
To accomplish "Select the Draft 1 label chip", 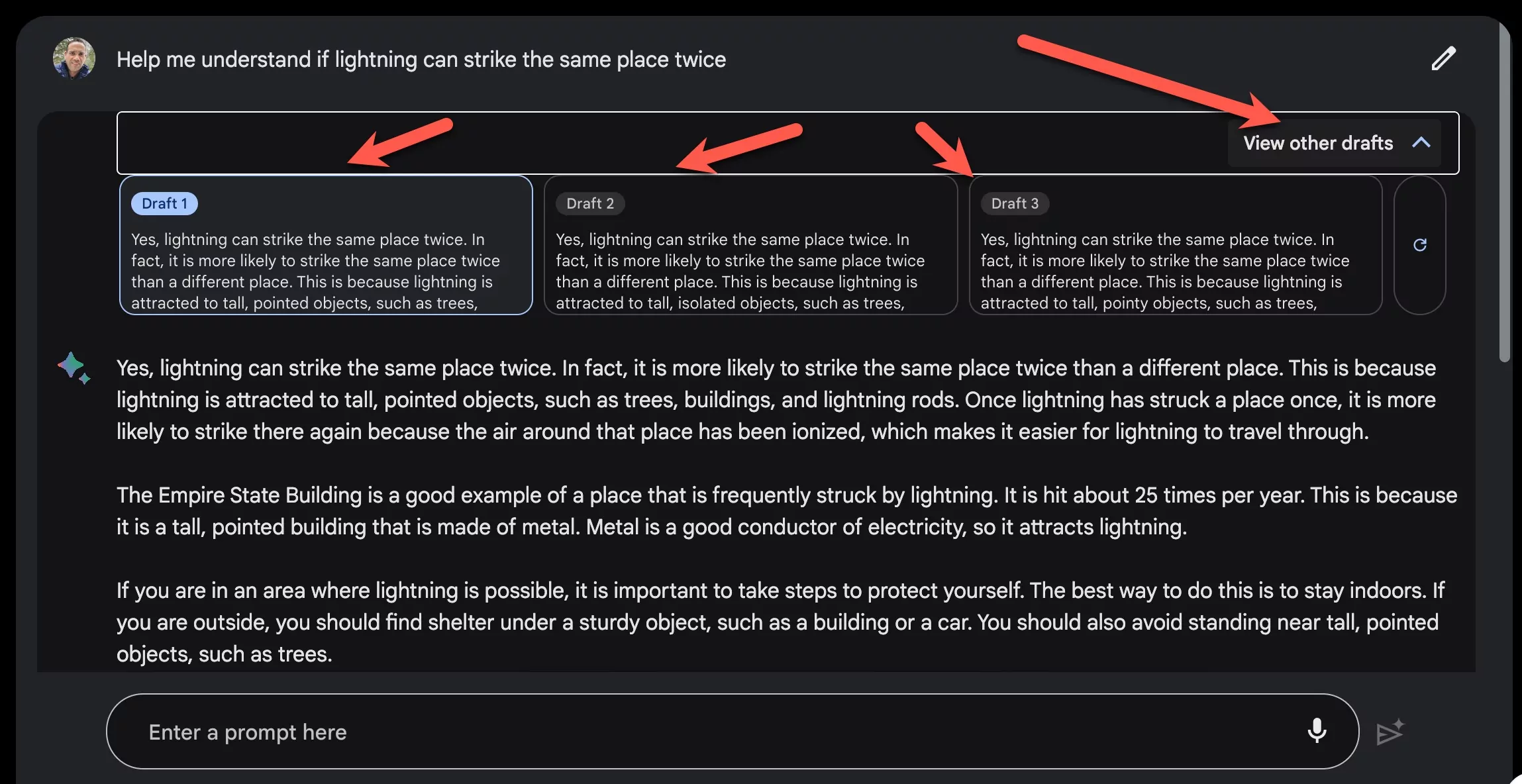I will click(x=164, y=203).
